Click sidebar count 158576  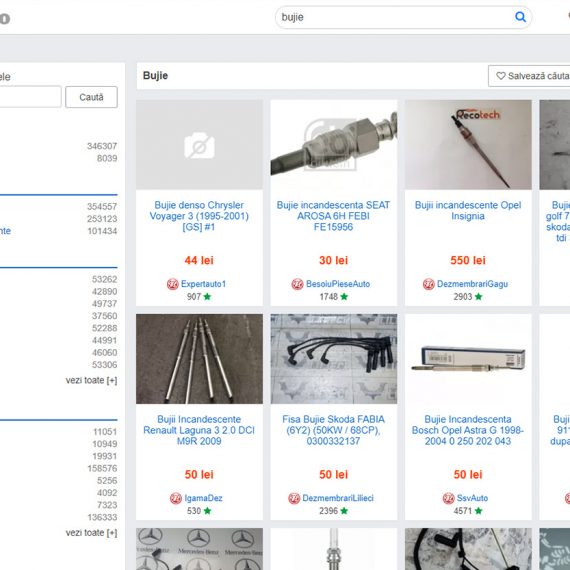tap(102, 468)
